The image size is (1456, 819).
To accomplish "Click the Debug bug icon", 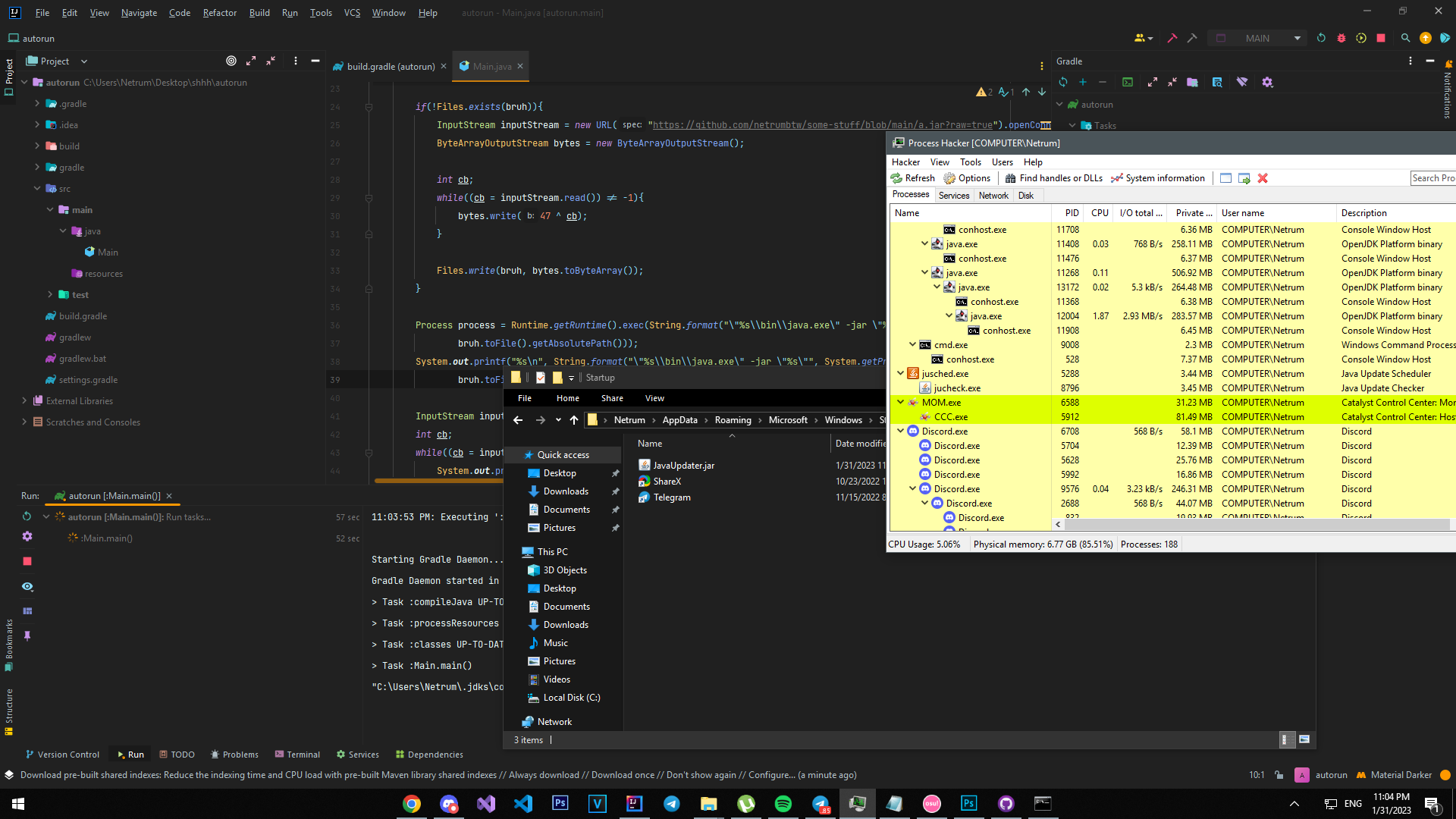I will tap(1341, 38).
